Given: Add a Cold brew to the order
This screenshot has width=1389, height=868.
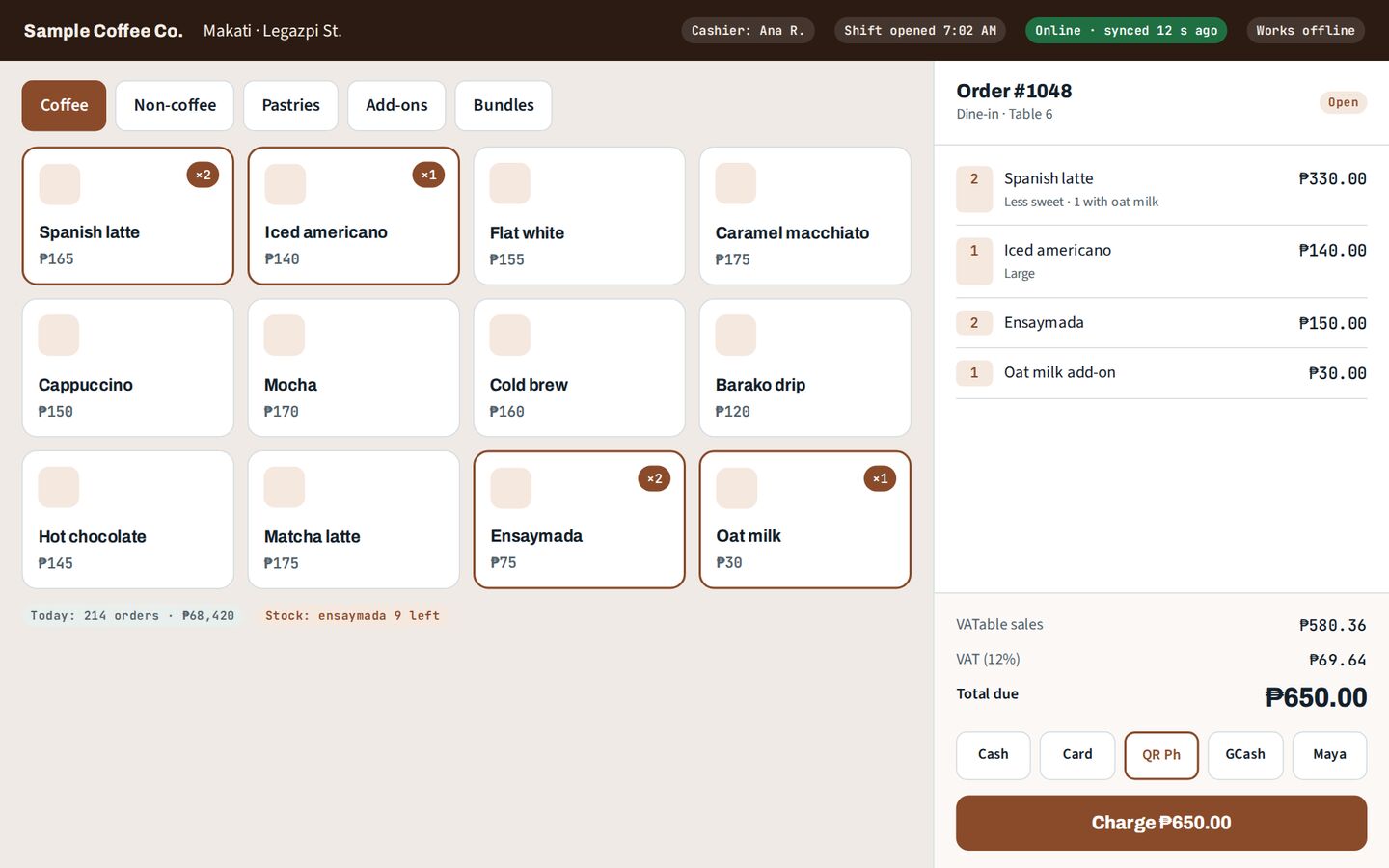Looking at the screenshot, I should tap(580, 367).
